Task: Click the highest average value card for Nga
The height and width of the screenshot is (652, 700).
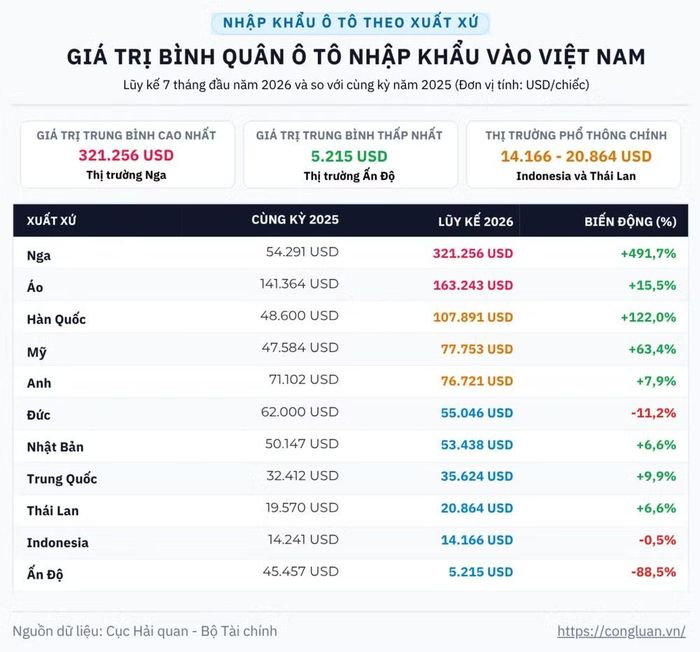Action: pyautogui.click(x=127, y=155)
